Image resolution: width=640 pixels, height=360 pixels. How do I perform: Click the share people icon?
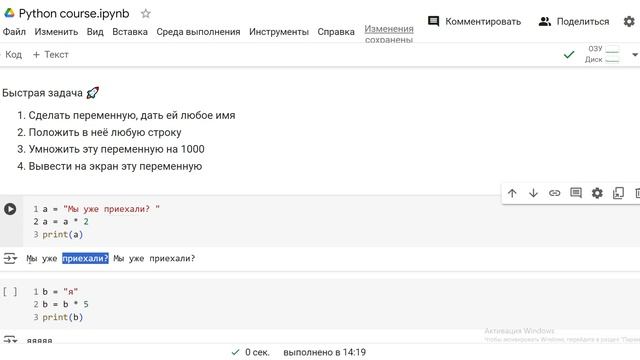[545, 22]
